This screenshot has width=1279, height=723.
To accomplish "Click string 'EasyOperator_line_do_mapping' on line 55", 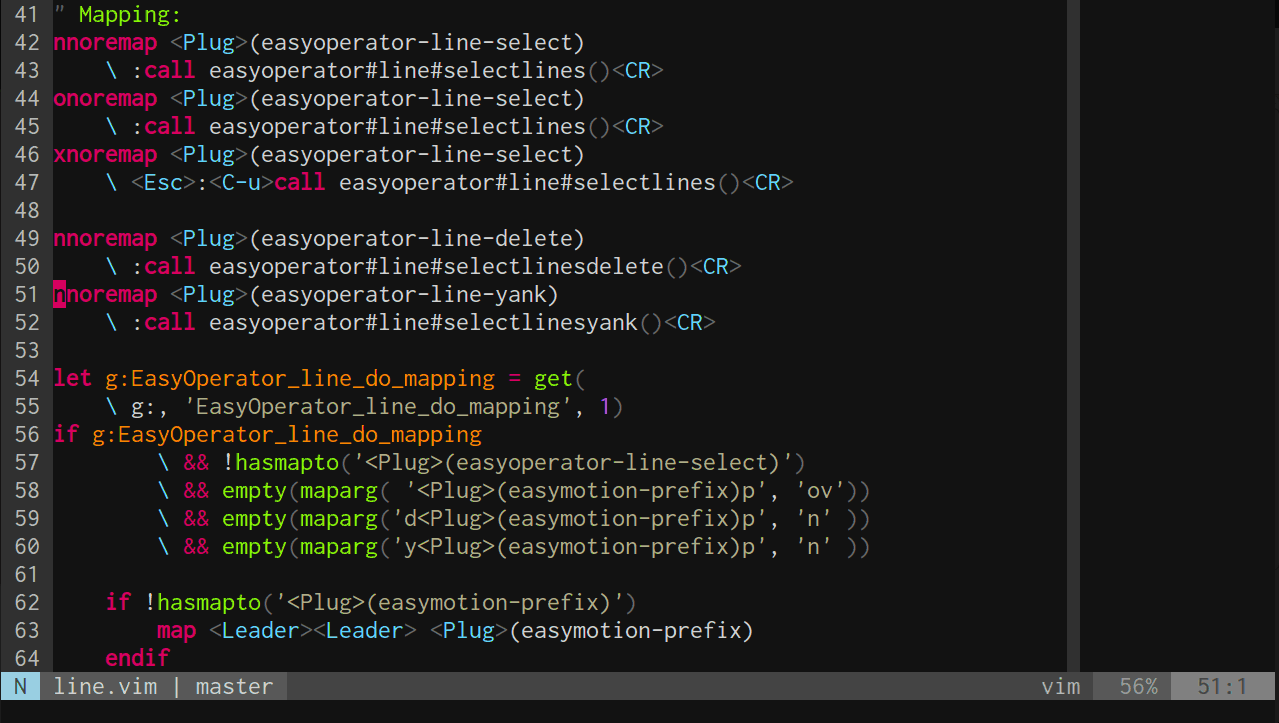I will pos(378,407).
